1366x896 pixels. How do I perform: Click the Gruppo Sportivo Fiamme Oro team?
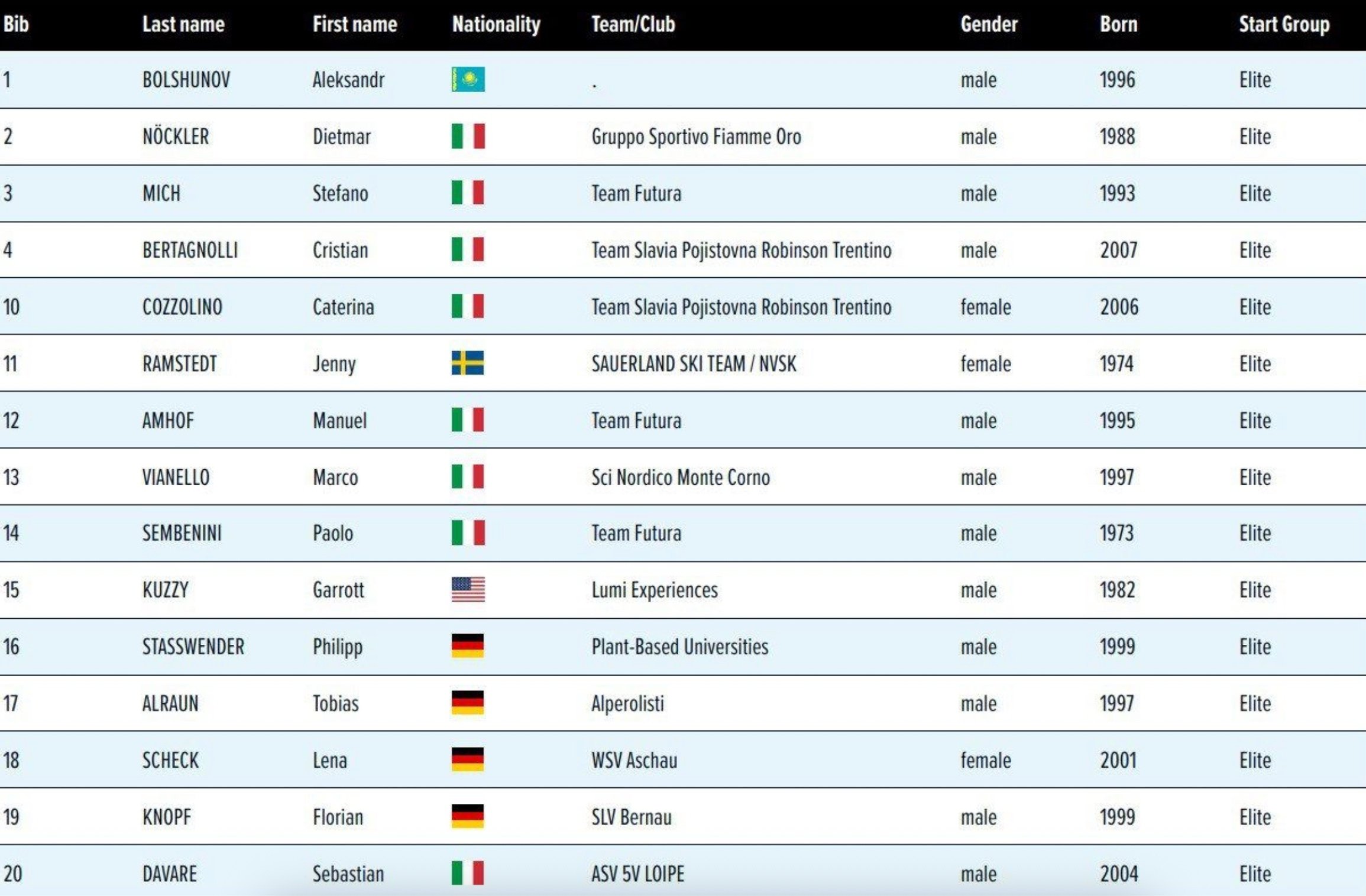click(x=696, y=137)
